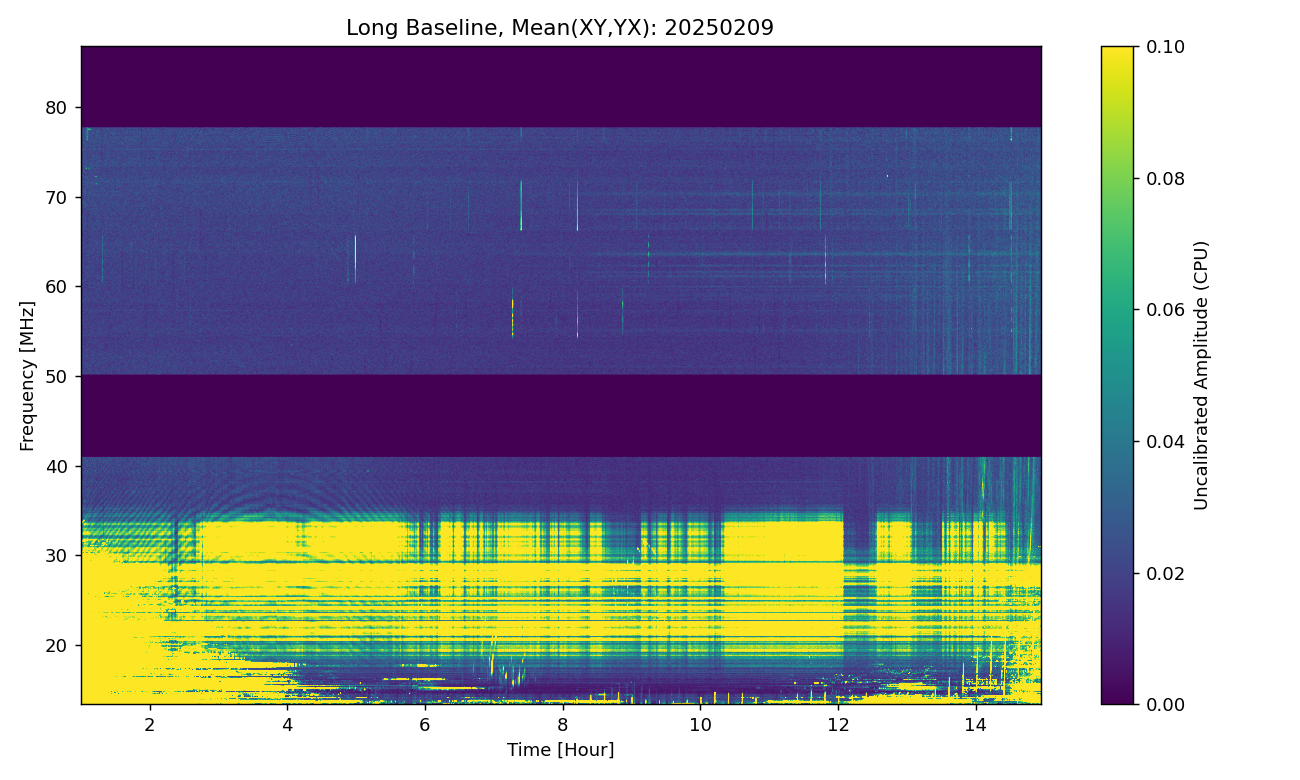Screen dimensions: 1300x780
Task: Click the "Uncalibrated Amplitude (CPU)" colorbar label
Action: click(x=1202, y=375)
